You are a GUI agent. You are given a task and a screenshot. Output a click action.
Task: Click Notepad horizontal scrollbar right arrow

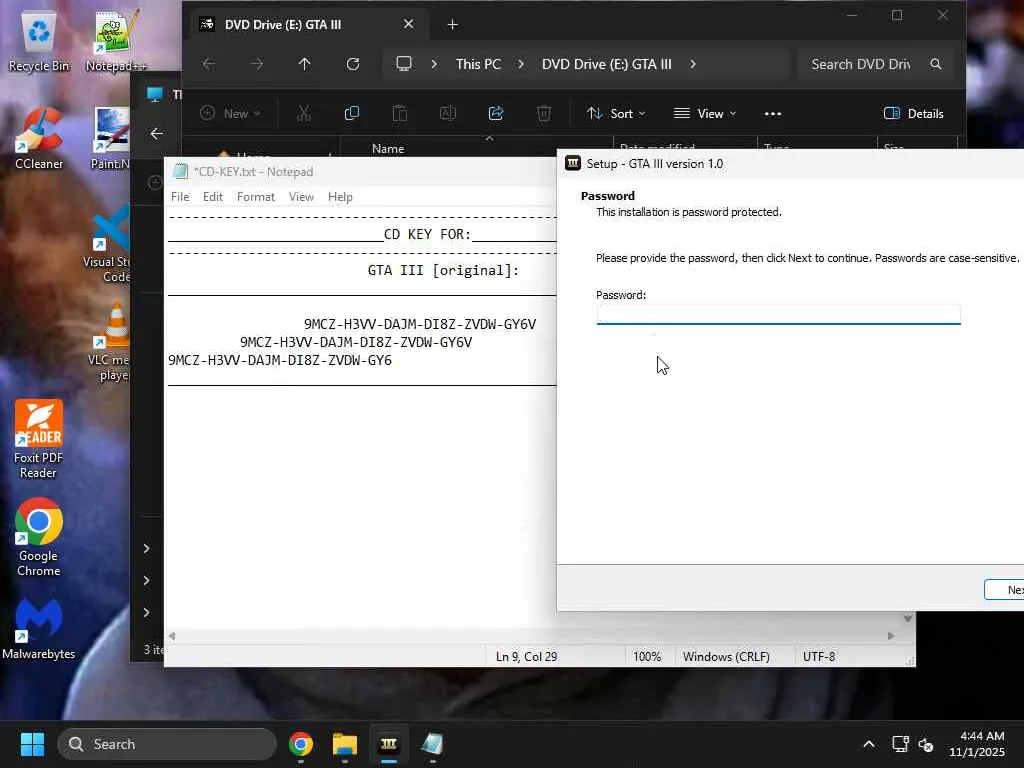click(891, 635)
